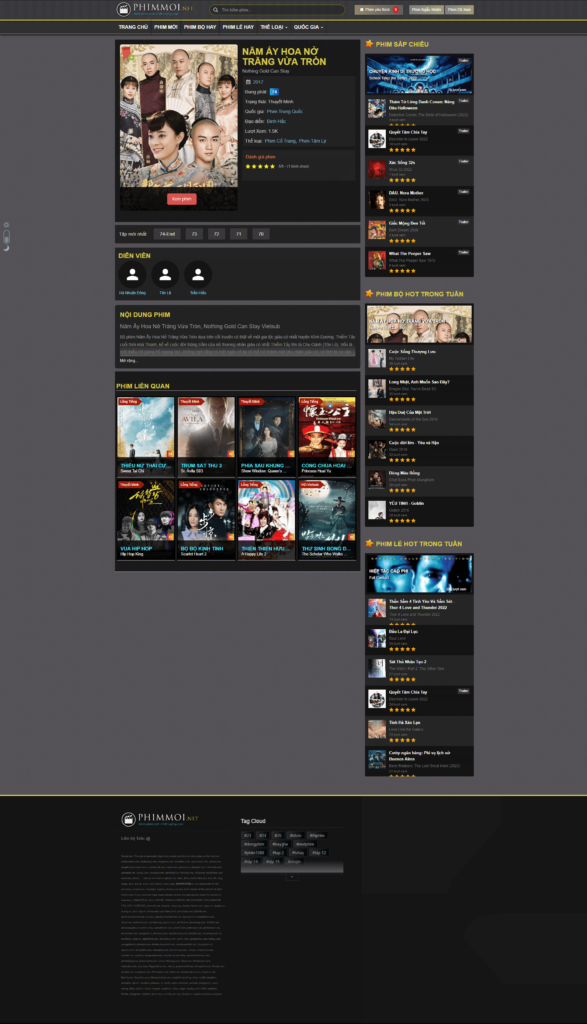Viewport: 587px width, 1024px height.
Task: Expand the Thể Loại dropdown menu
Action: coord(274,27)
